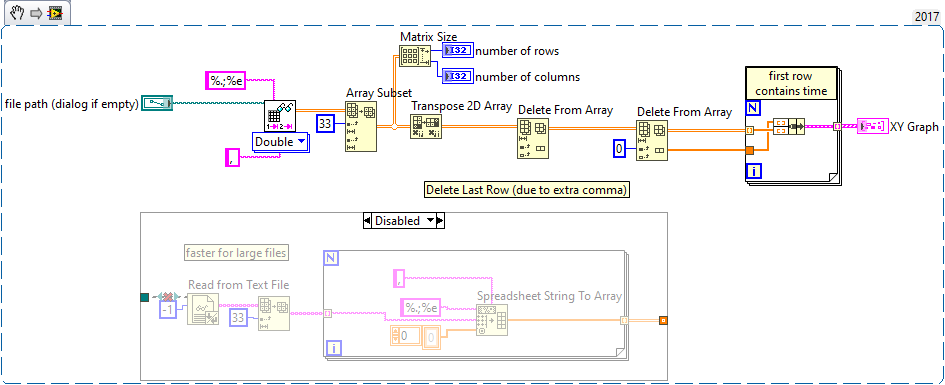Click the Array Subset function node
Image resolution: width=945 pixels, height=385 pixels.
(361, 126)
